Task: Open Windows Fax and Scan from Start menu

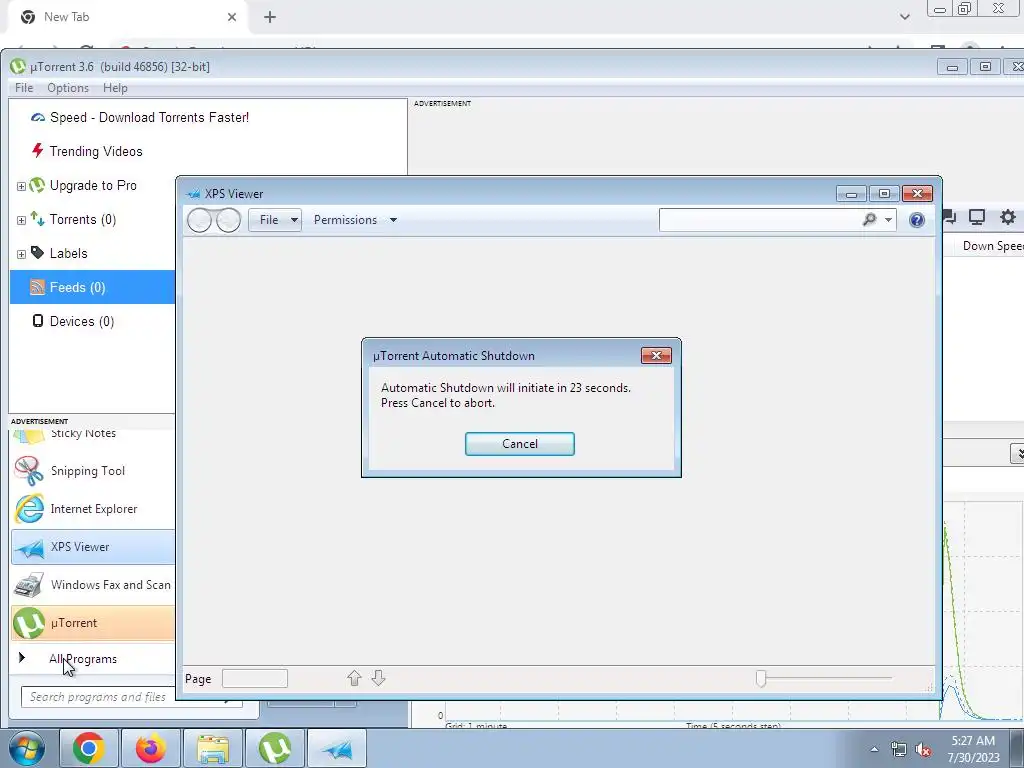Action: (93, 584)
